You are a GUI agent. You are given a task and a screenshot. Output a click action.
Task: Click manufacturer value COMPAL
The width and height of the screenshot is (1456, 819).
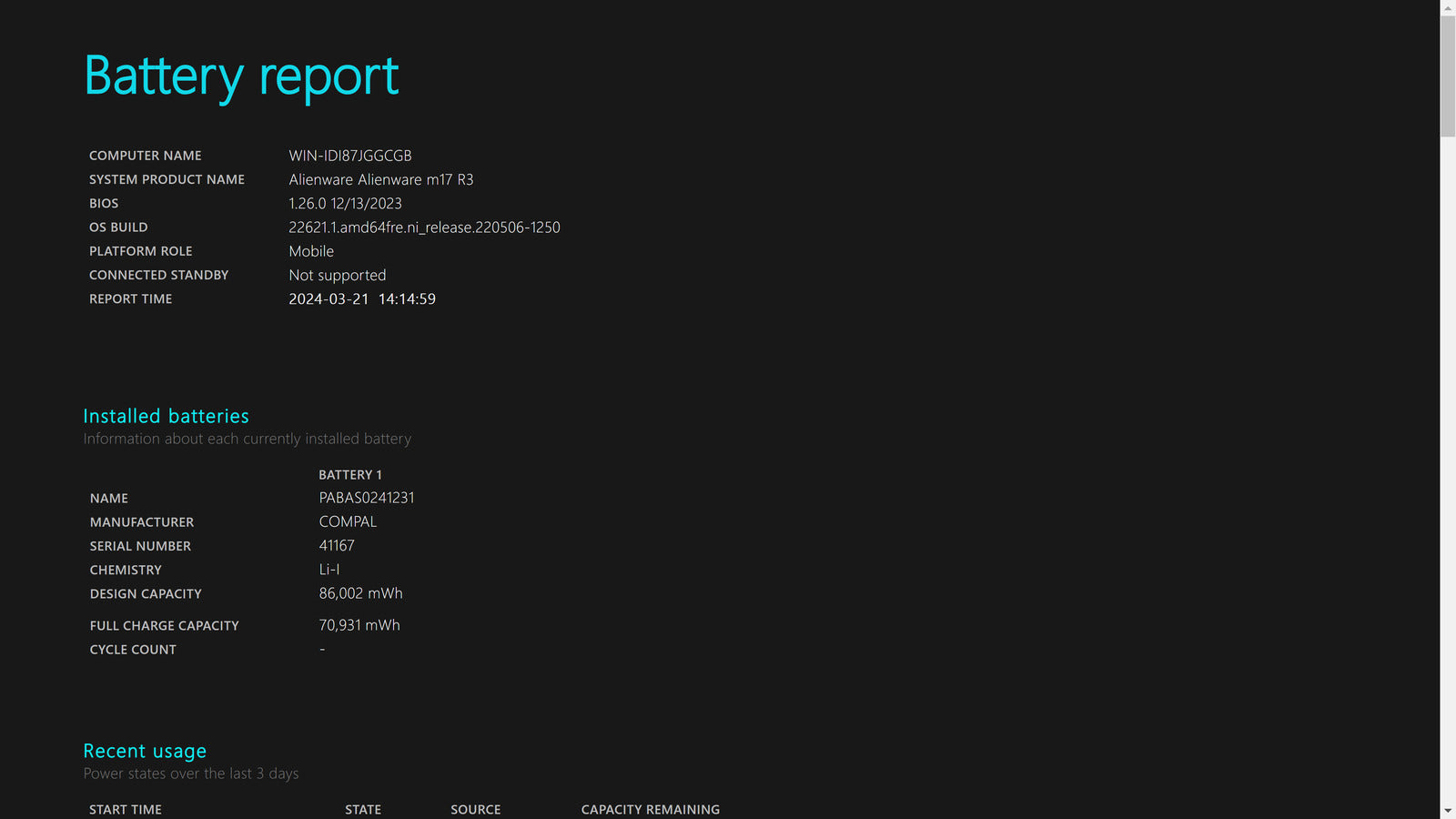(x=348, y=522)
